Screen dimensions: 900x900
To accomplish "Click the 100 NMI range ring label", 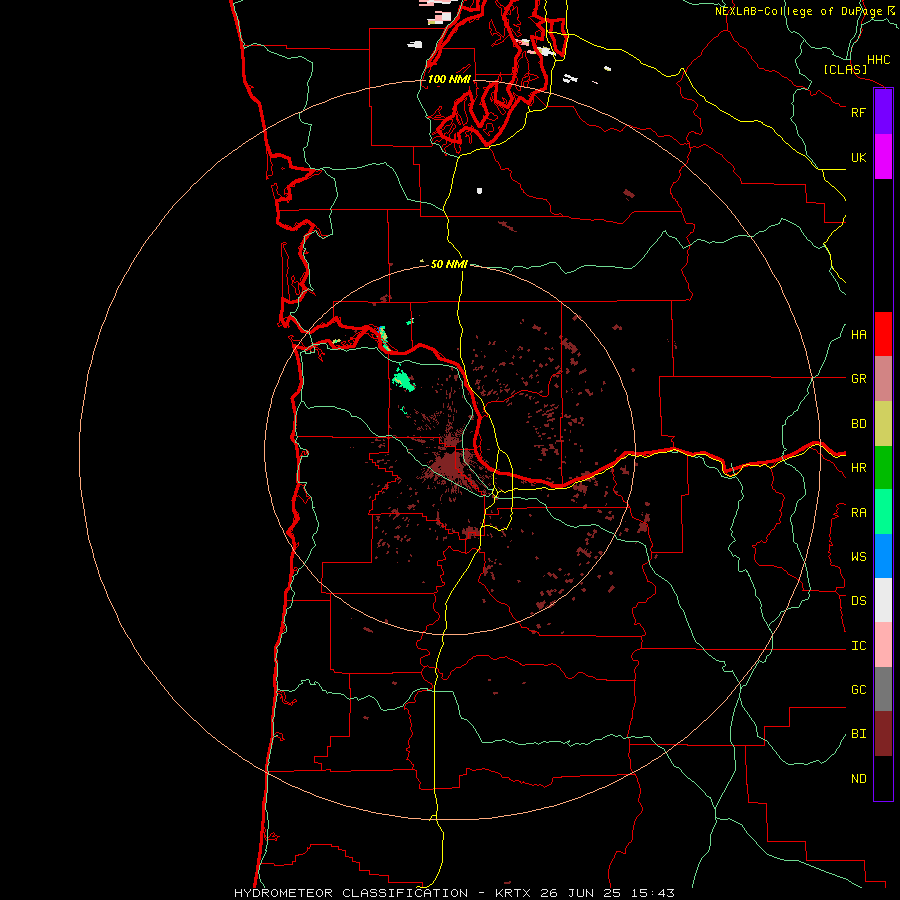I will [449, 79].
